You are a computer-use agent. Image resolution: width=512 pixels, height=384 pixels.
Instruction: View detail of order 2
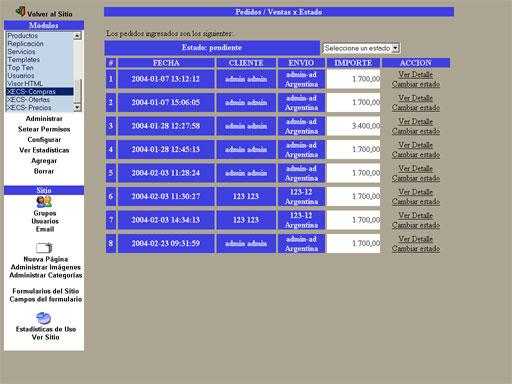pos(416,98)
